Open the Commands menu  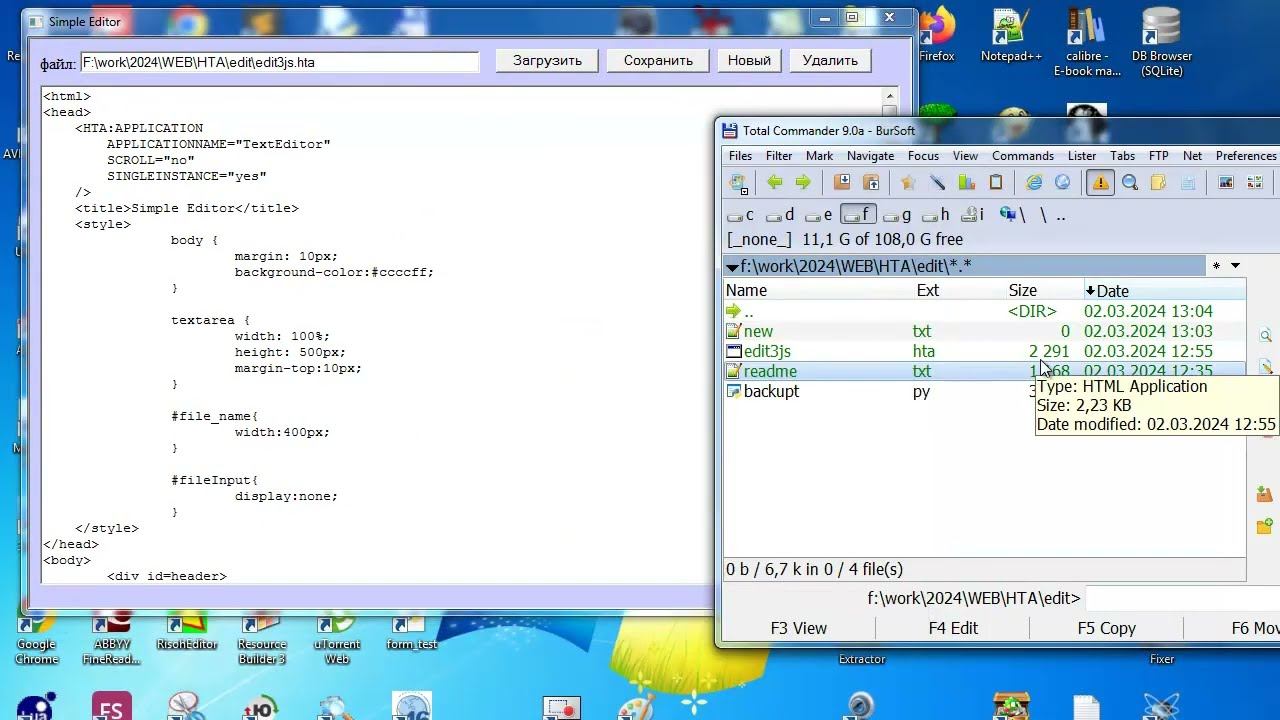[1023, 156]
